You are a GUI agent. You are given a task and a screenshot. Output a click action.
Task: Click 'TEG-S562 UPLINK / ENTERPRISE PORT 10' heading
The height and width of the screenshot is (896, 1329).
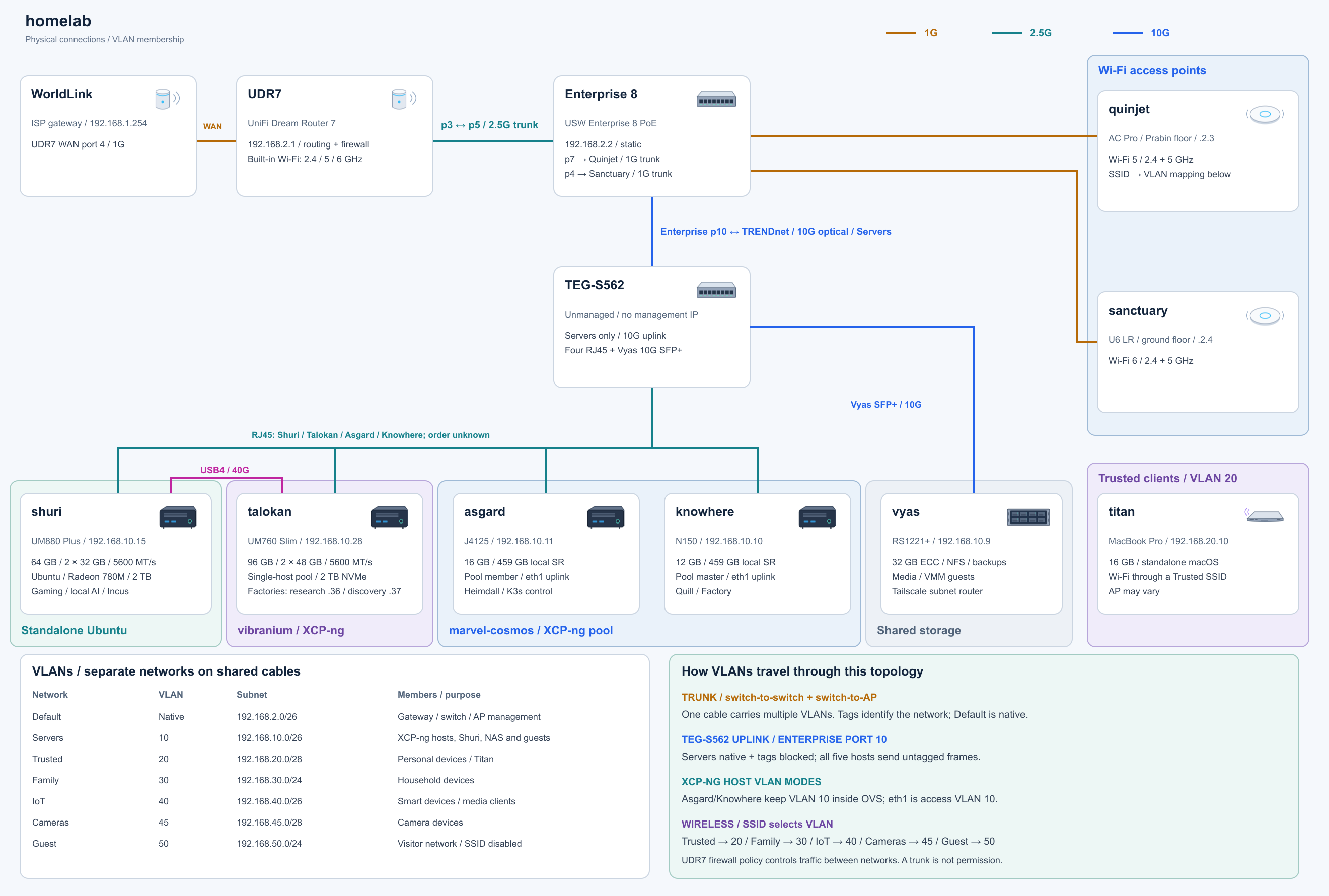784,739
